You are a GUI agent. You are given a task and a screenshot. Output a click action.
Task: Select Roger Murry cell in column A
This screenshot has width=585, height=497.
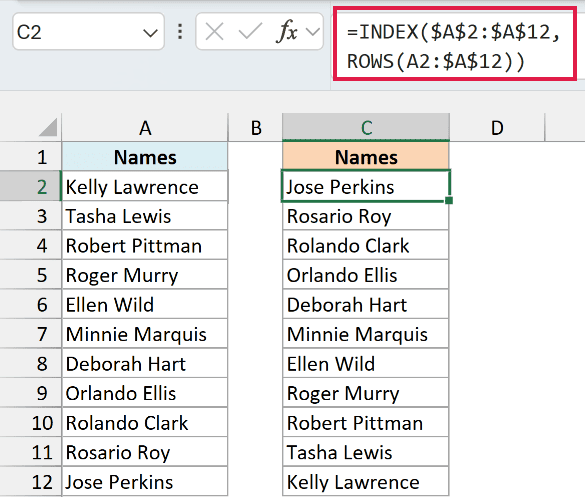coord(145,275)
